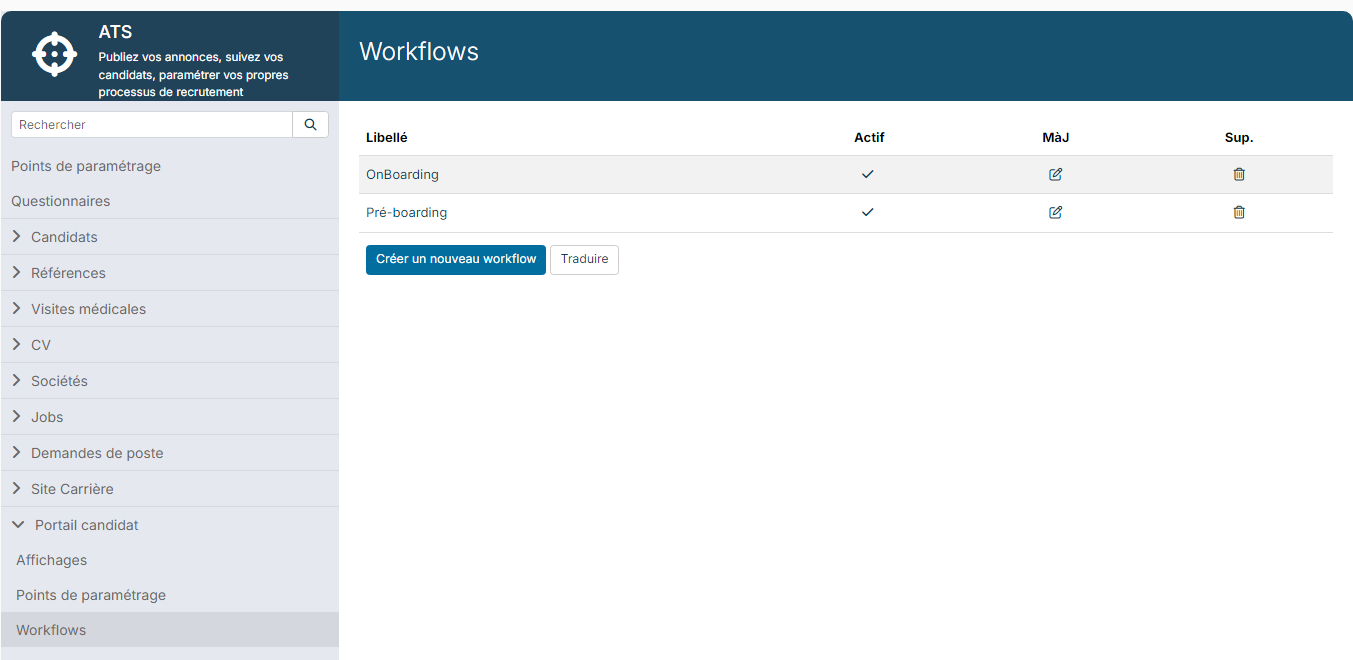This screenshot has width=1353, height=660.
Task: Select the Workflows sidebar item
Action: (169, 630)
